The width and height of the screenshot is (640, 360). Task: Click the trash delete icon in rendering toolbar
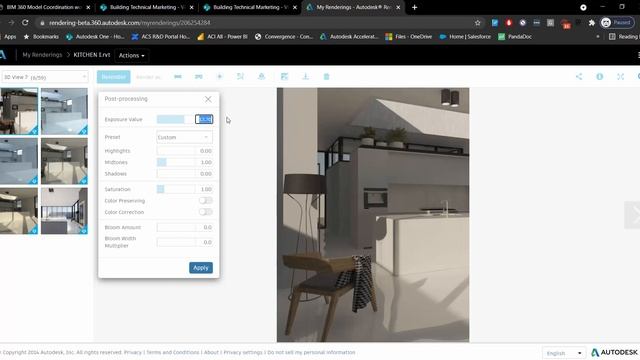[326, 76]
